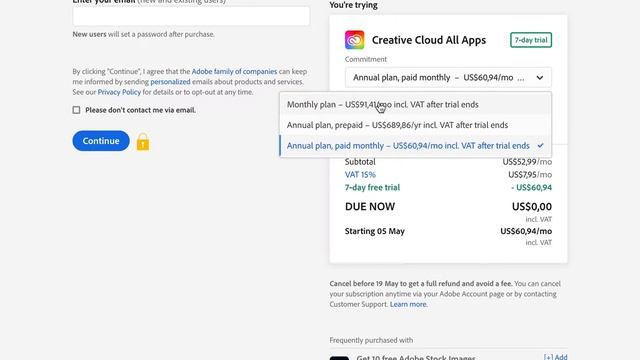Click the Creative Cloud All Apps logo icon

point(354,40)
